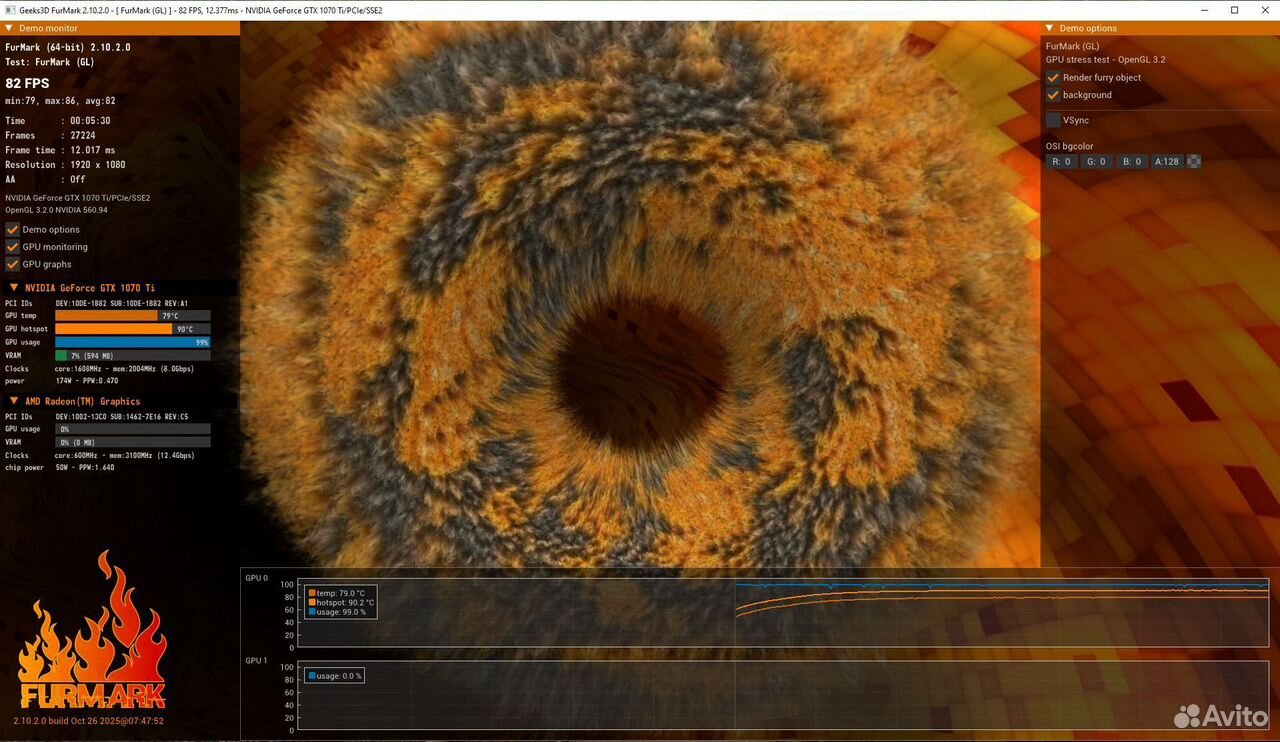Click the NVIDIA GPU usage 99% bar
Viewport: 1280px width, 742px height.
[x=132, y=342]
